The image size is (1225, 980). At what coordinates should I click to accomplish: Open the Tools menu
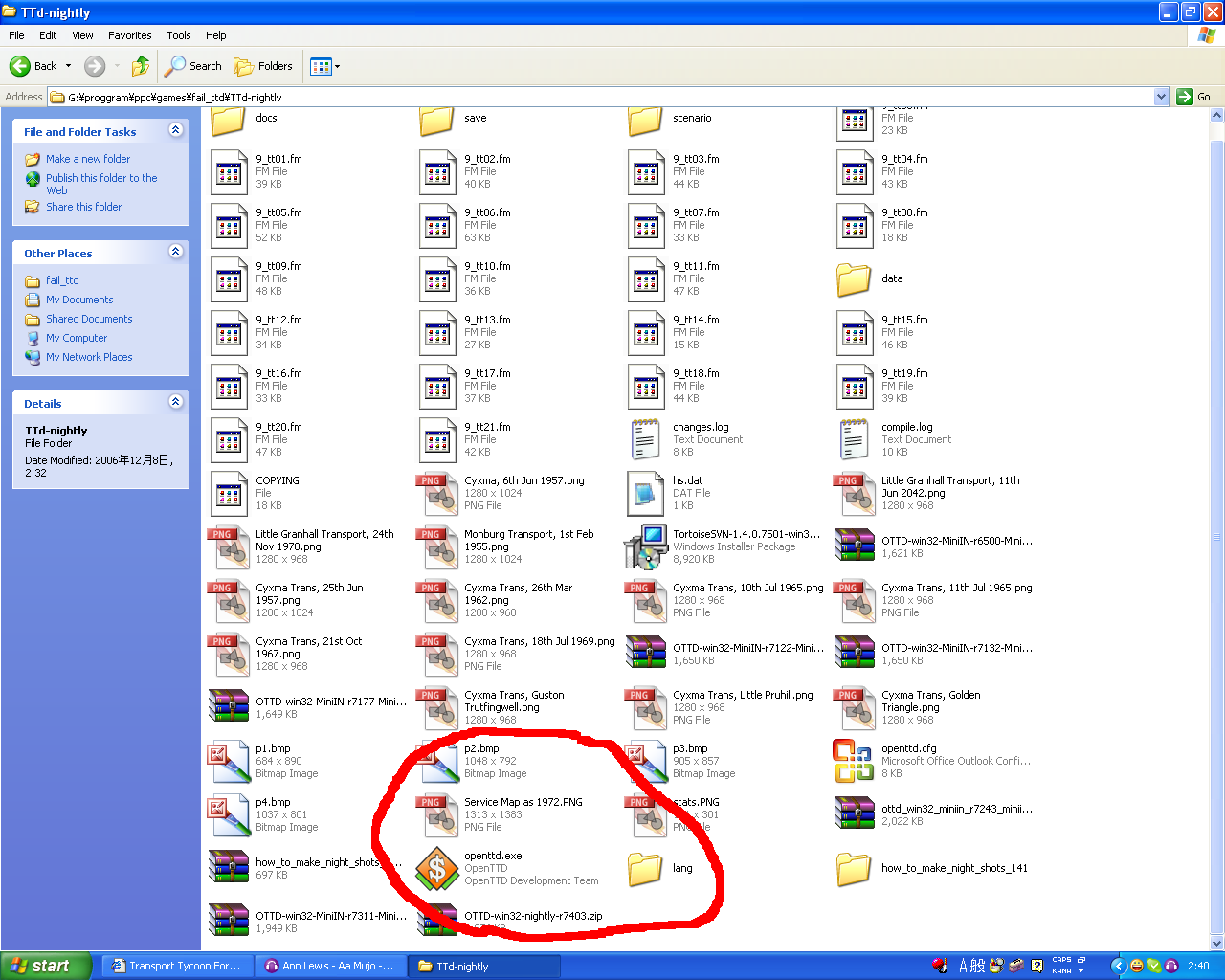tap(179, 35)
